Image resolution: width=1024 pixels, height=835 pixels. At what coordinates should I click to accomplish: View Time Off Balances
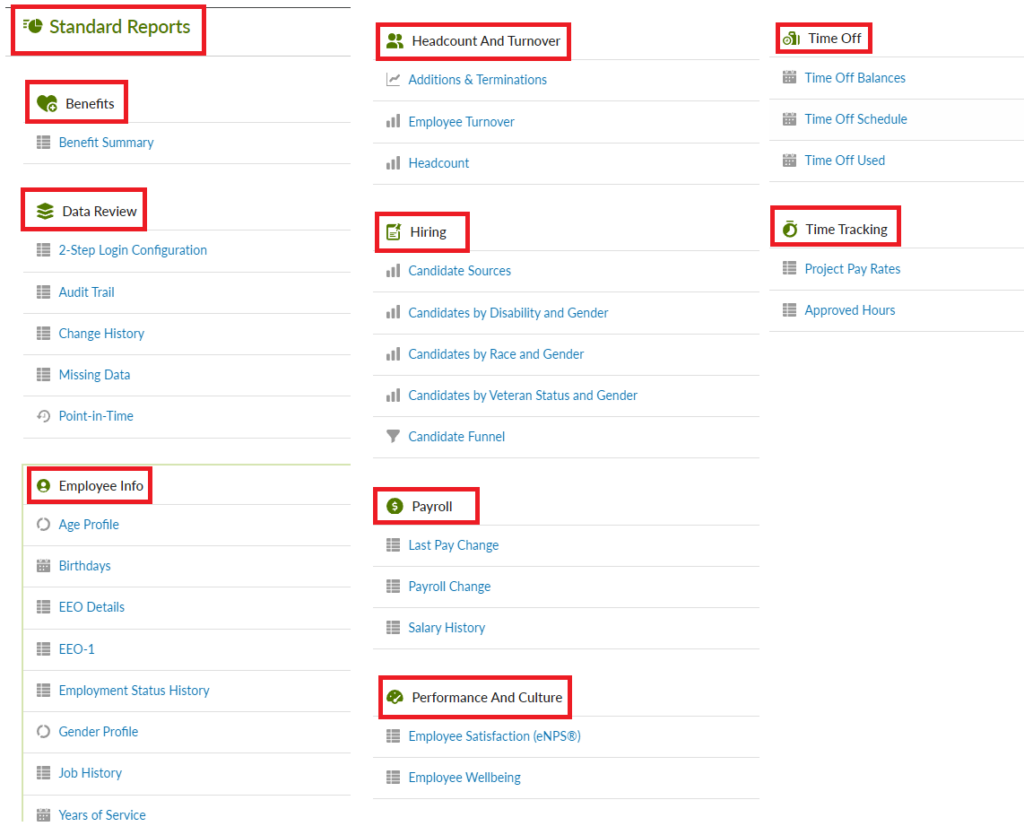[x=855, y=77]
